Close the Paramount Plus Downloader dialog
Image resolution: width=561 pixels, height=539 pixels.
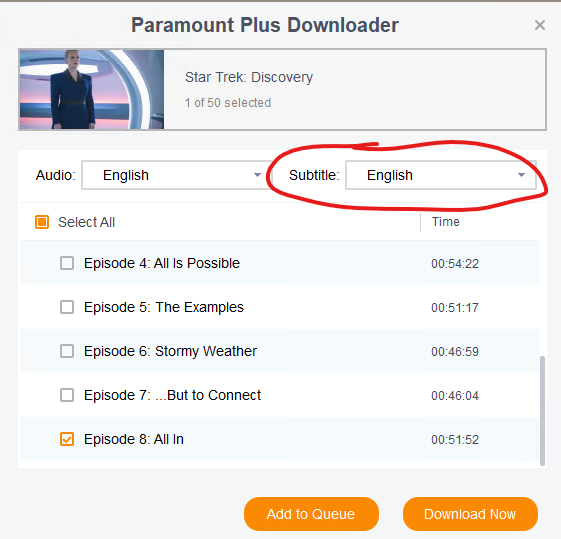[x=540, y=25]
